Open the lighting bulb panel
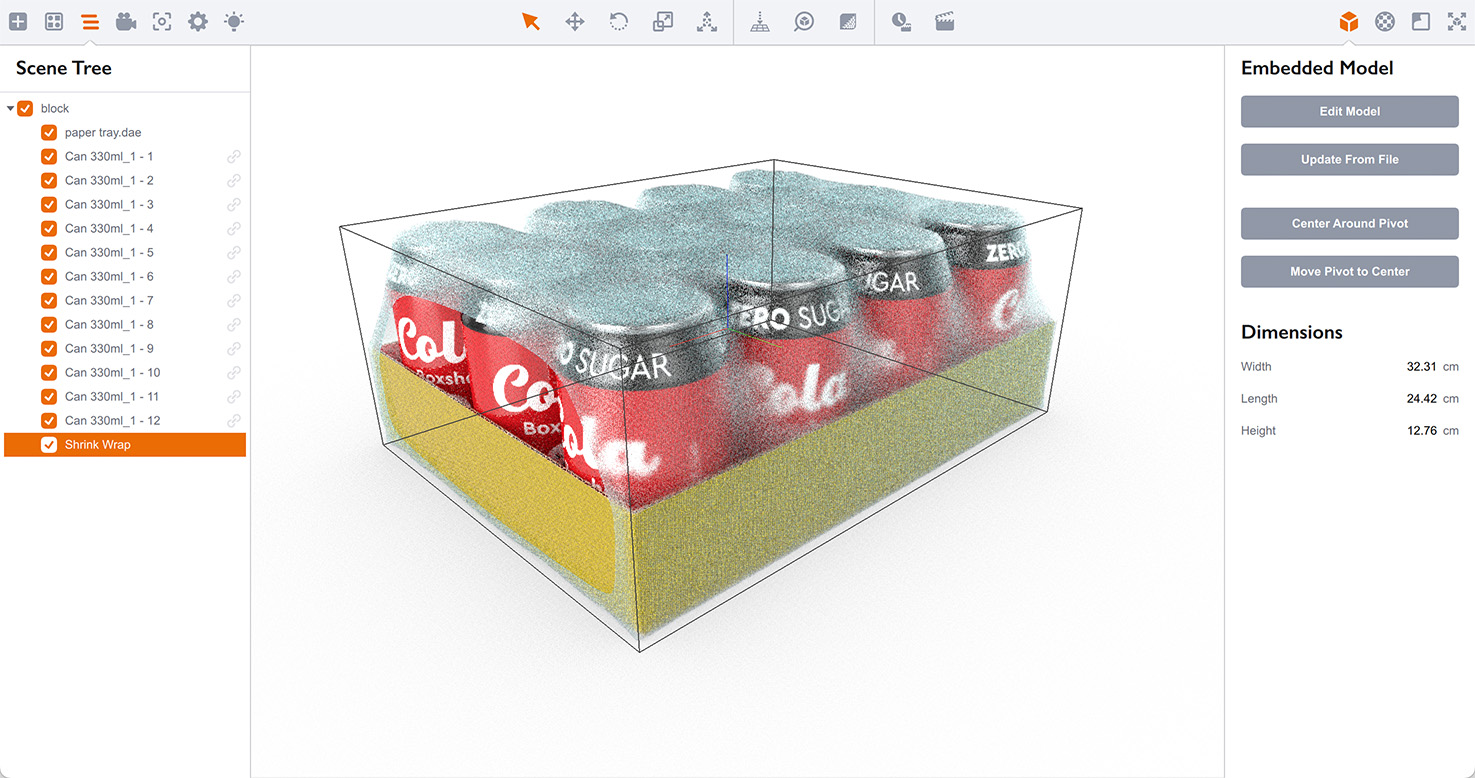Image resolution: width=1475 pixels, height=778 pixels. point(234,21)
